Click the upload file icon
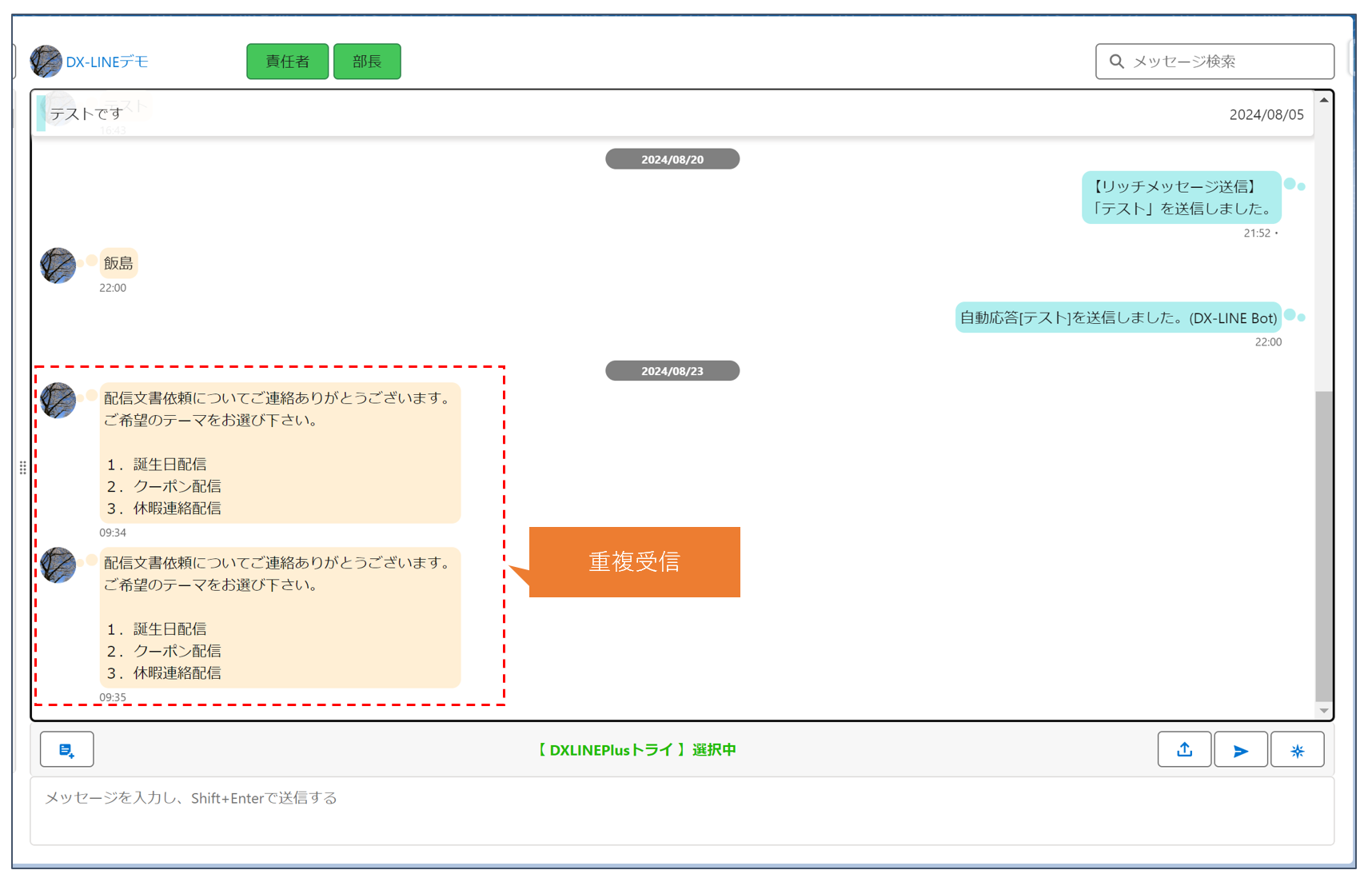 [1184, 749]
